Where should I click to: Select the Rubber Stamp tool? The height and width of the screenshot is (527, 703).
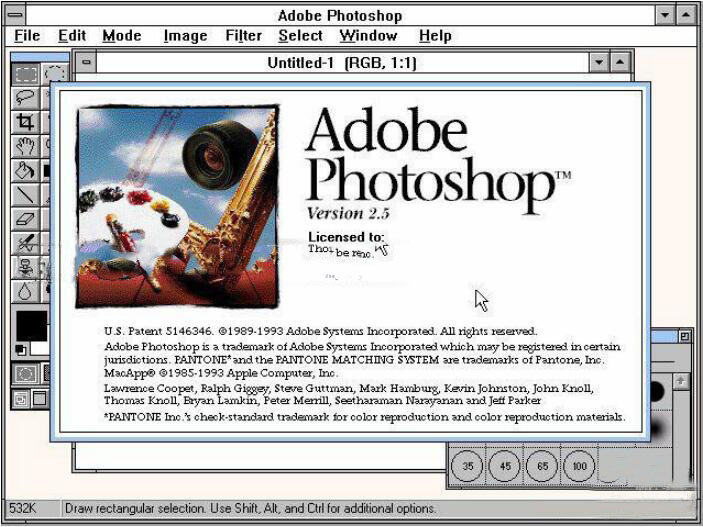[x=26, y=267]
